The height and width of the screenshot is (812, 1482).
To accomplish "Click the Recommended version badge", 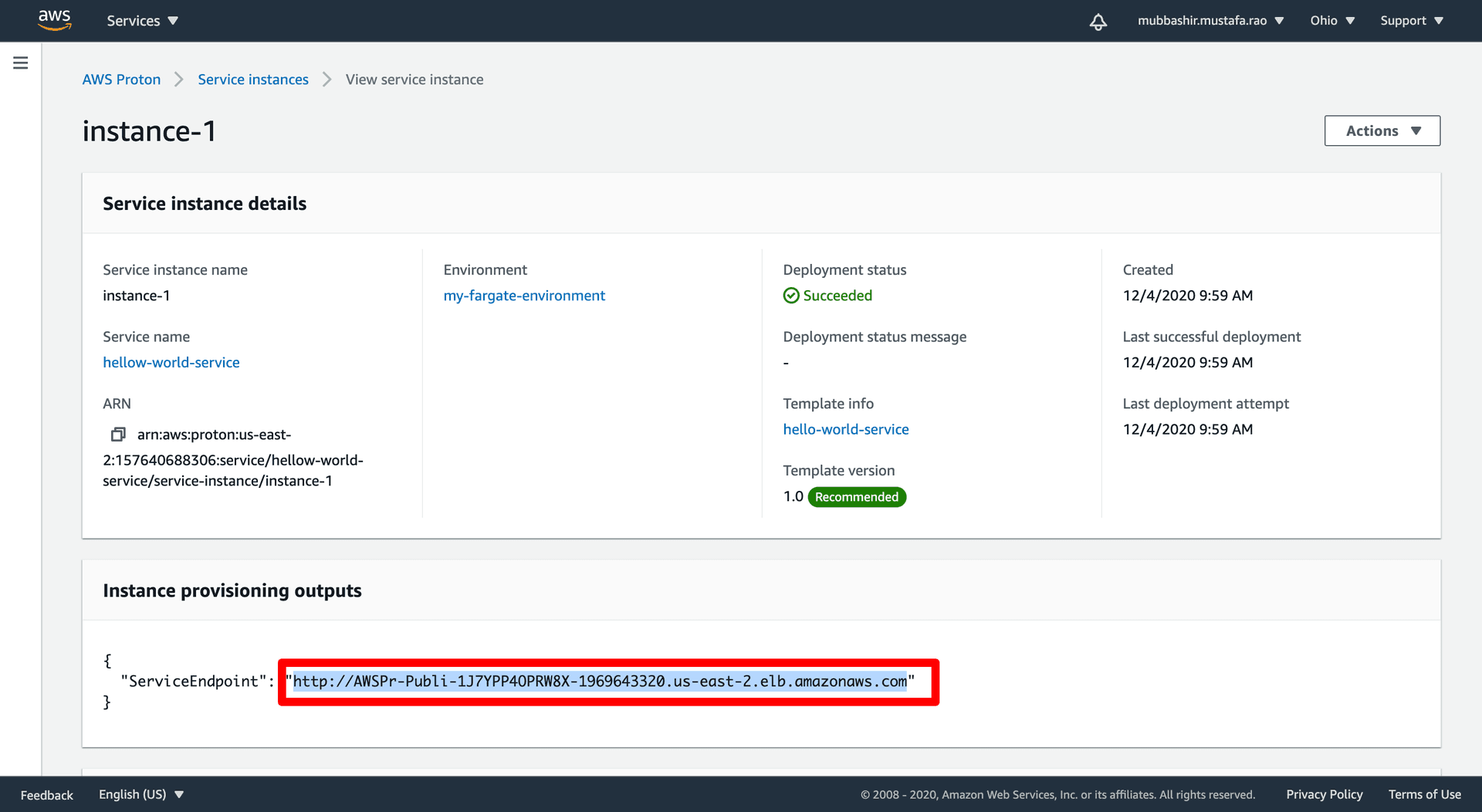I will click(x=857, y=497).
